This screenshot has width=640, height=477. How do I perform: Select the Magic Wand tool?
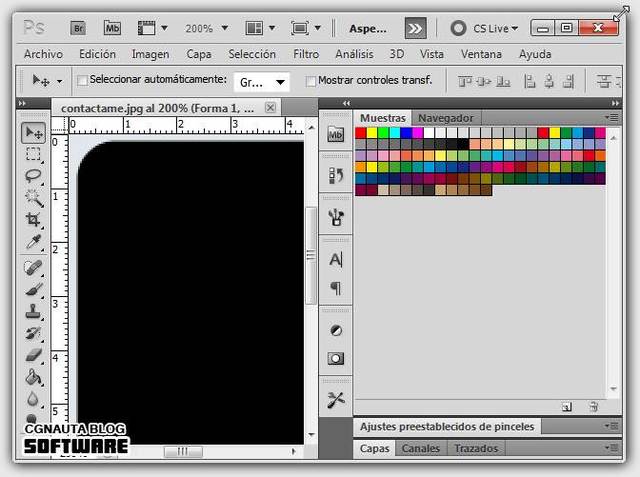(33, 198)
